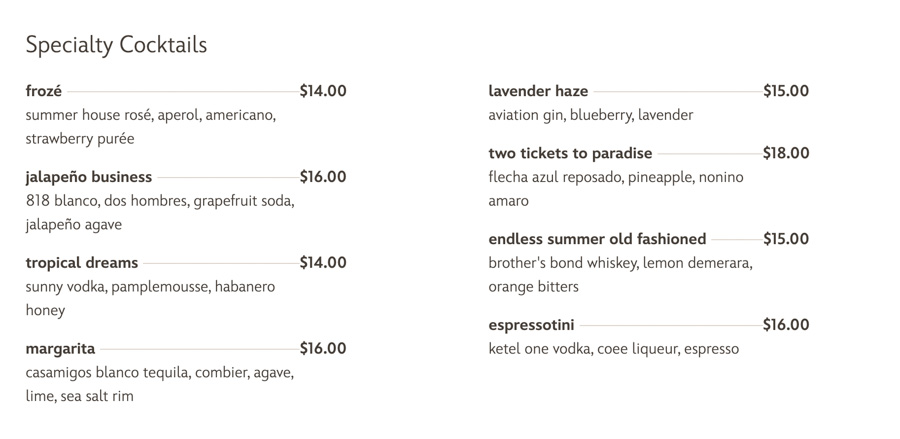Click the espressotini cocktail name
Screen dimensions: 900x439
[532, 325]
